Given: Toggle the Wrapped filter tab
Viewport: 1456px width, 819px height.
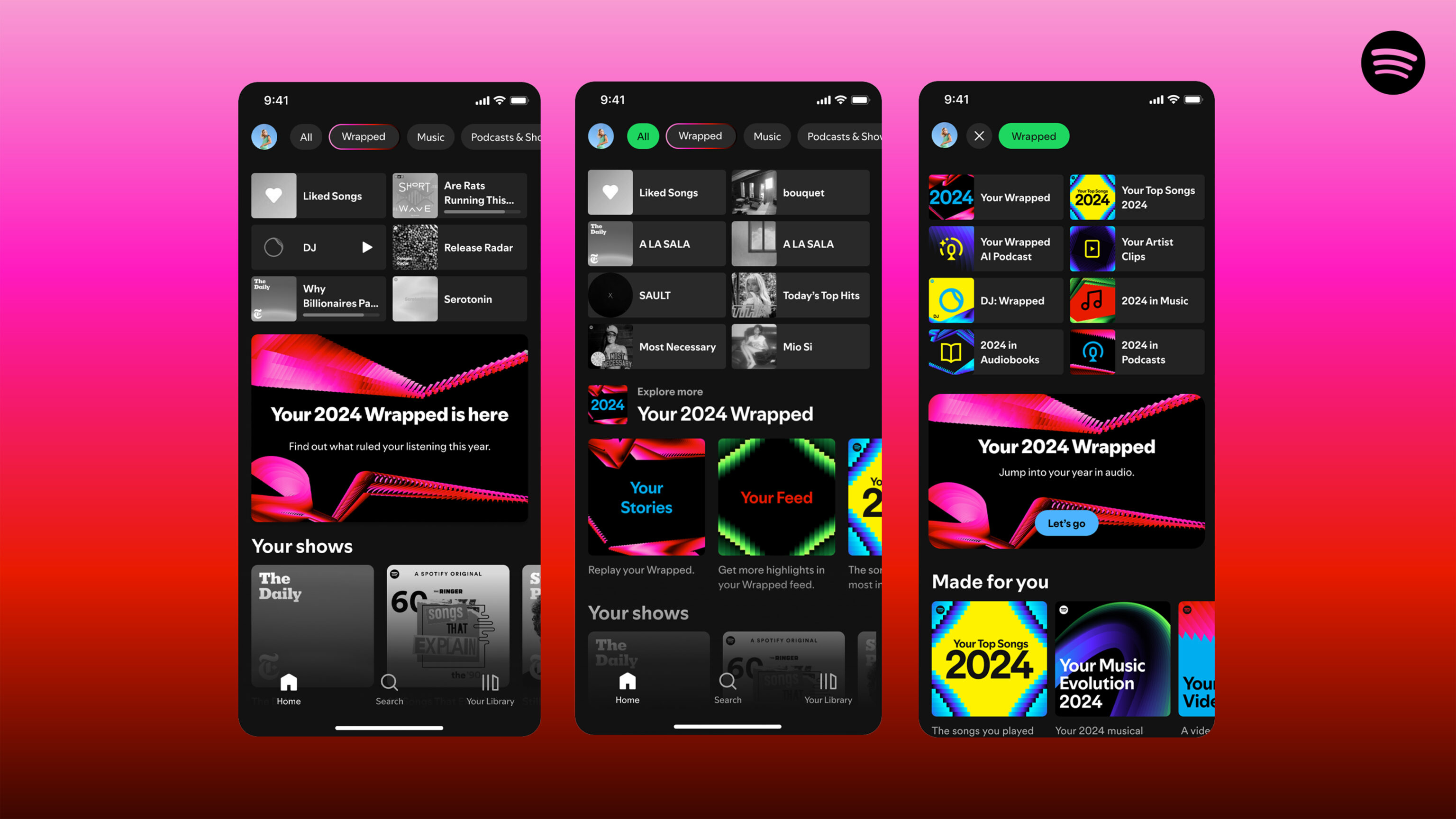Looking at the screenshot, I should point(362,136).
